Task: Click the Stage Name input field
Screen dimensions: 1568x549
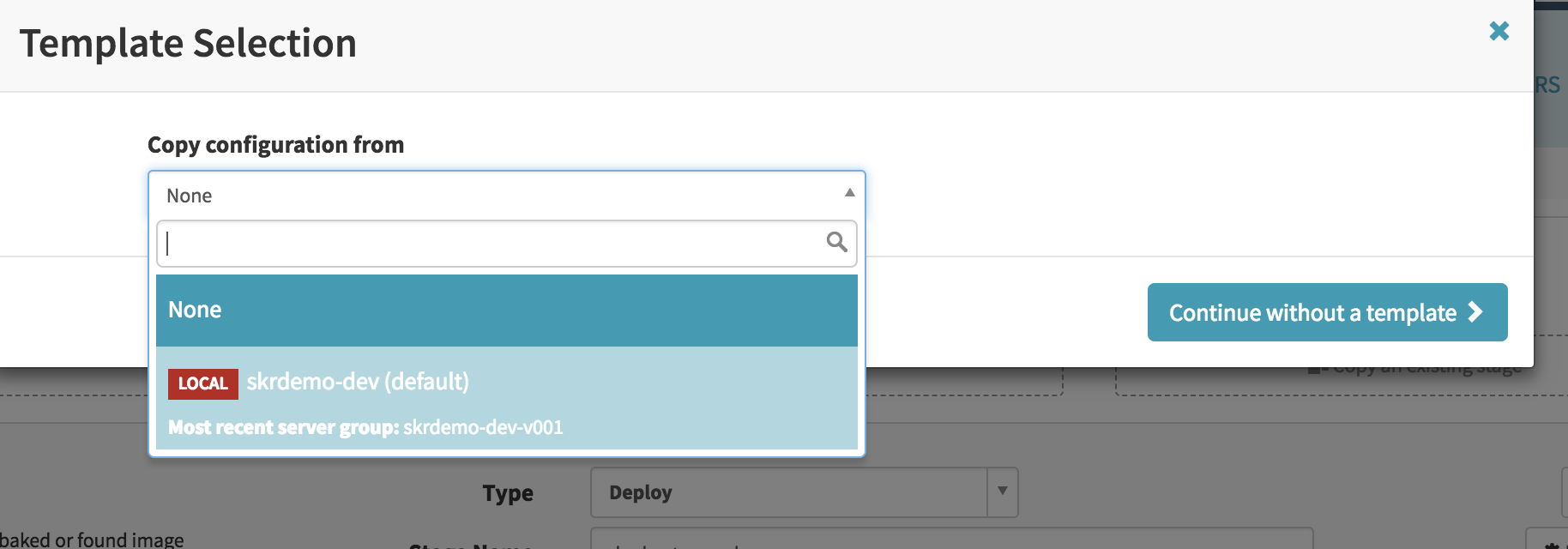Action: (950, 540)
